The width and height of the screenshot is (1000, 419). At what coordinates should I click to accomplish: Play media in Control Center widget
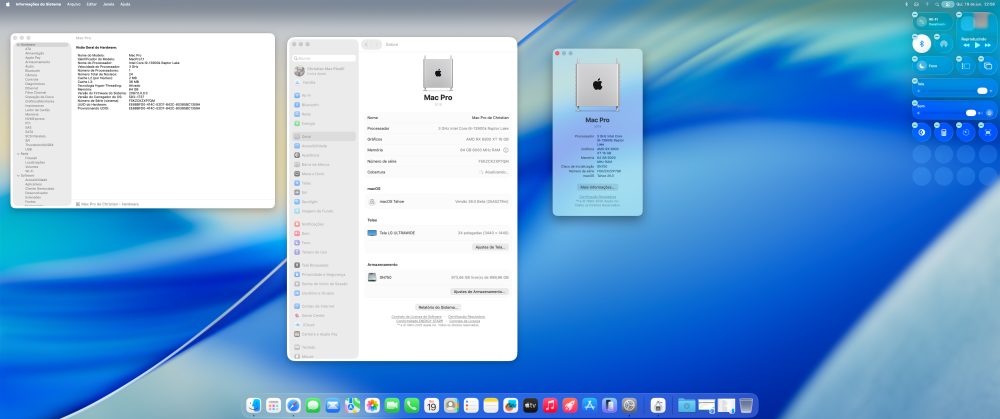[977, 45]
